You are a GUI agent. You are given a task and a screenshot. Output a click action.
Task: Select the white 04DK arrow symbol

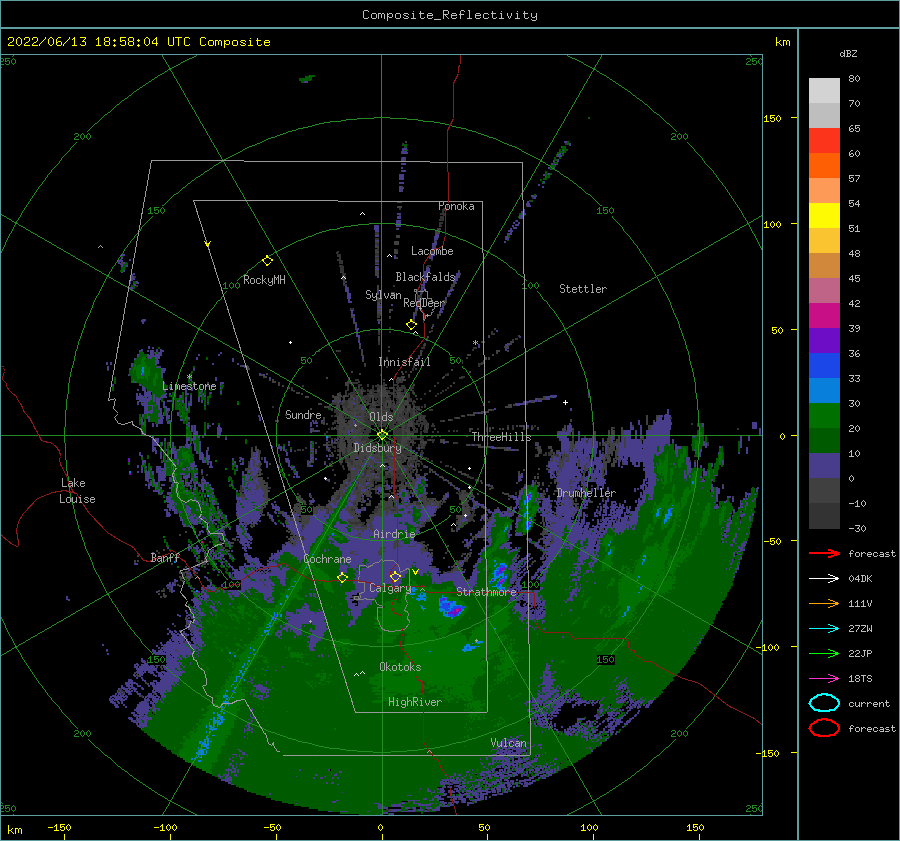point(824,578)
